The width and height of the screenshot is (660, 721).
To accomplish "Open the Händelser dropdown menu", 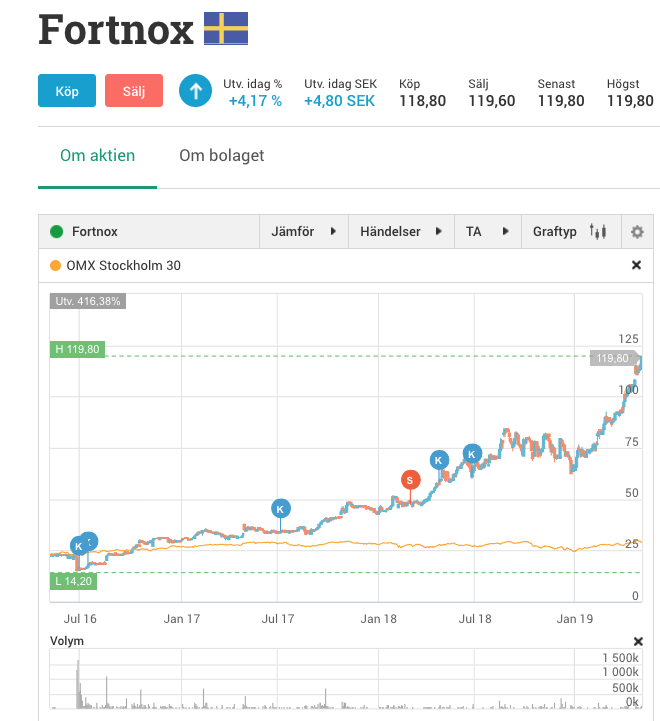I will [401, 231].
